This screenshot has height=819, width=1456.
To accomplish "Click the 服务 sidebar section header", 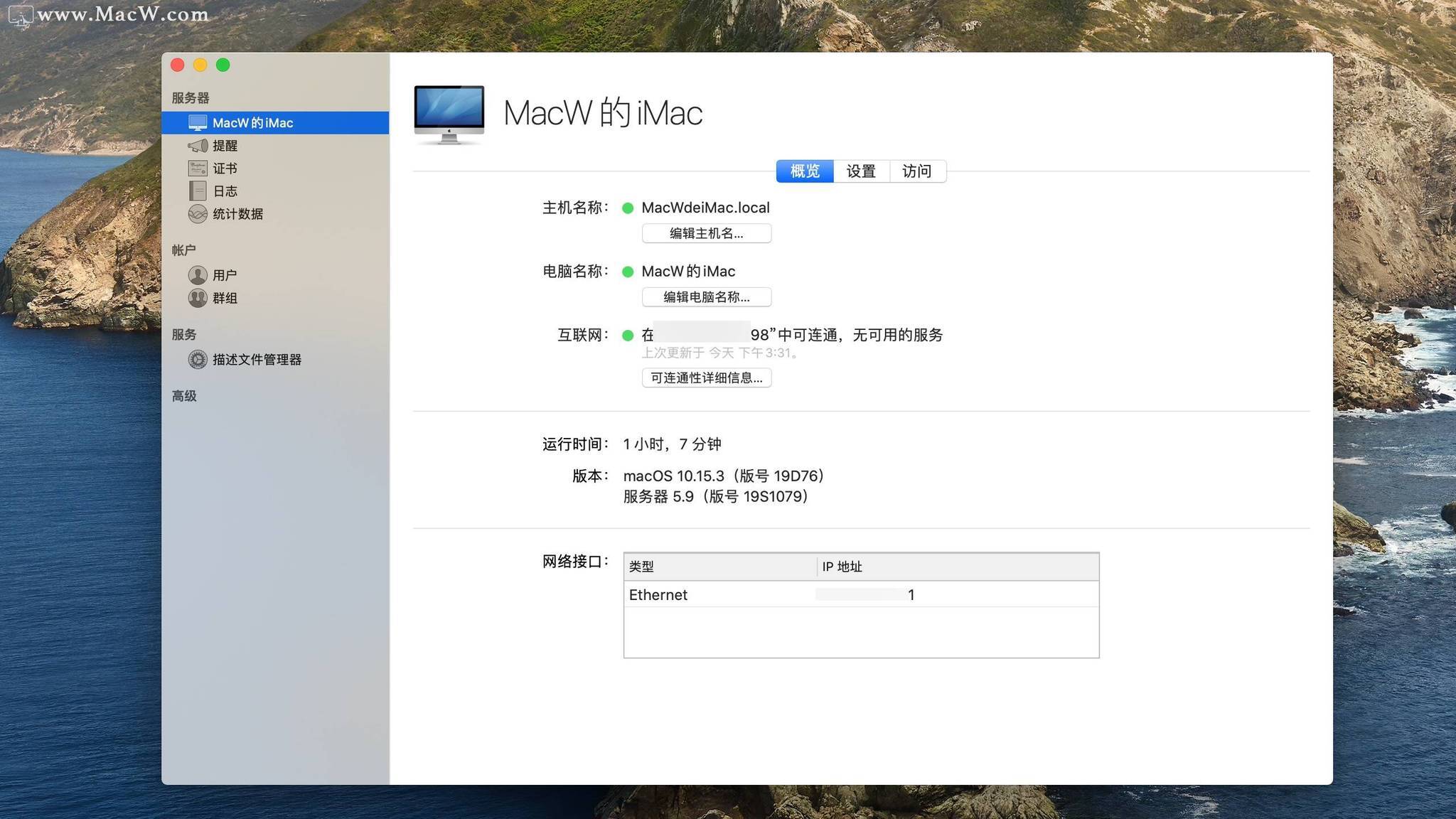I will coord(184,334).
